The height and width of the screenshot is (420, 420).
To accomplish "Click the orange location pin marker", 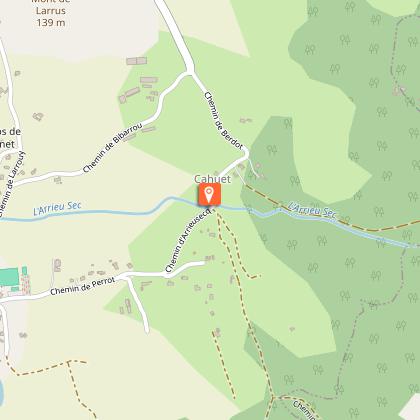I will coord(209,194).
